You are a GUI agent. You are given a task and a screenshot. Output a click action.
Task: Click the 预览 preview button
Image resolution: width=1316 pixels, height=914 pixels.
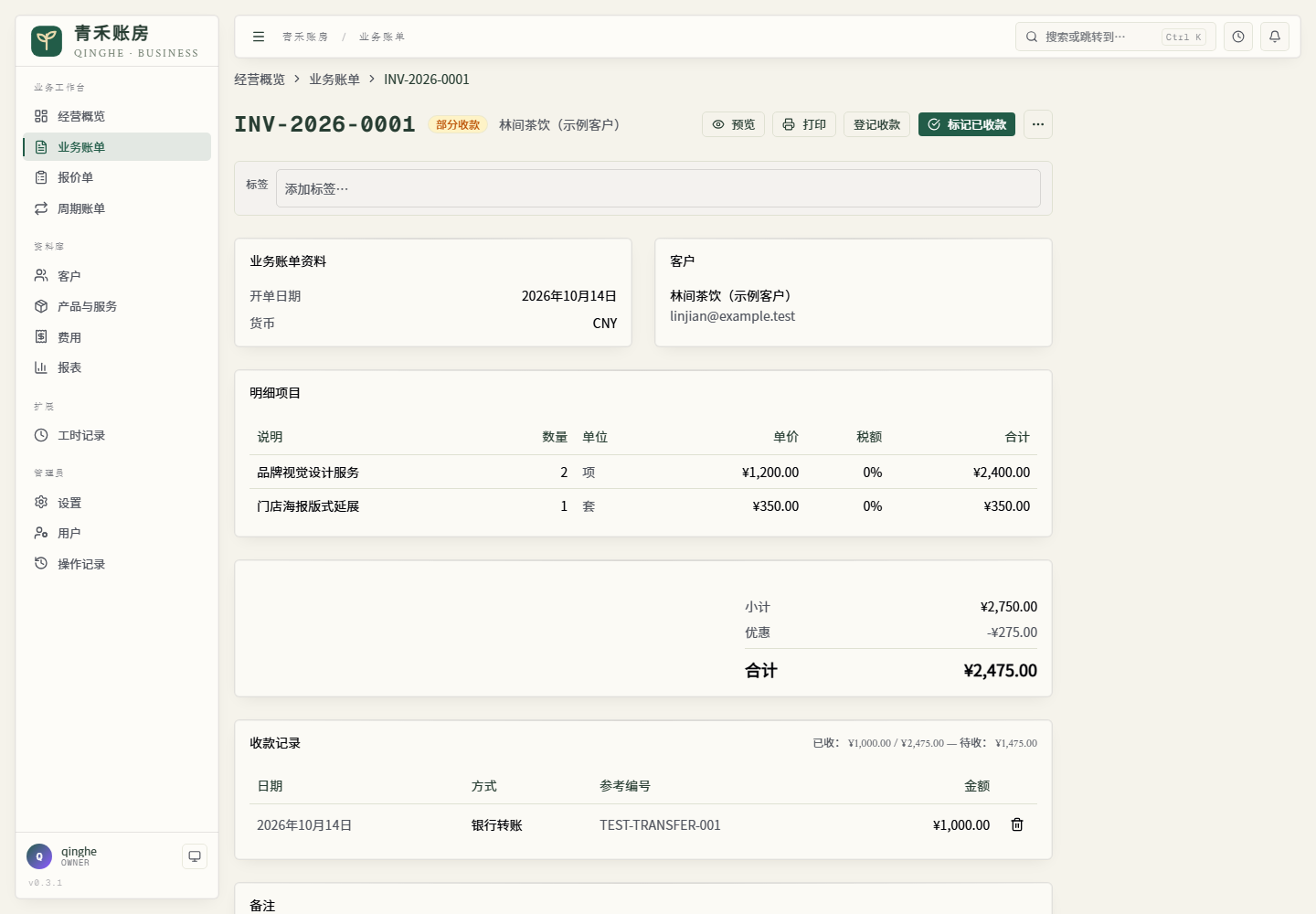tap(733, 124)
